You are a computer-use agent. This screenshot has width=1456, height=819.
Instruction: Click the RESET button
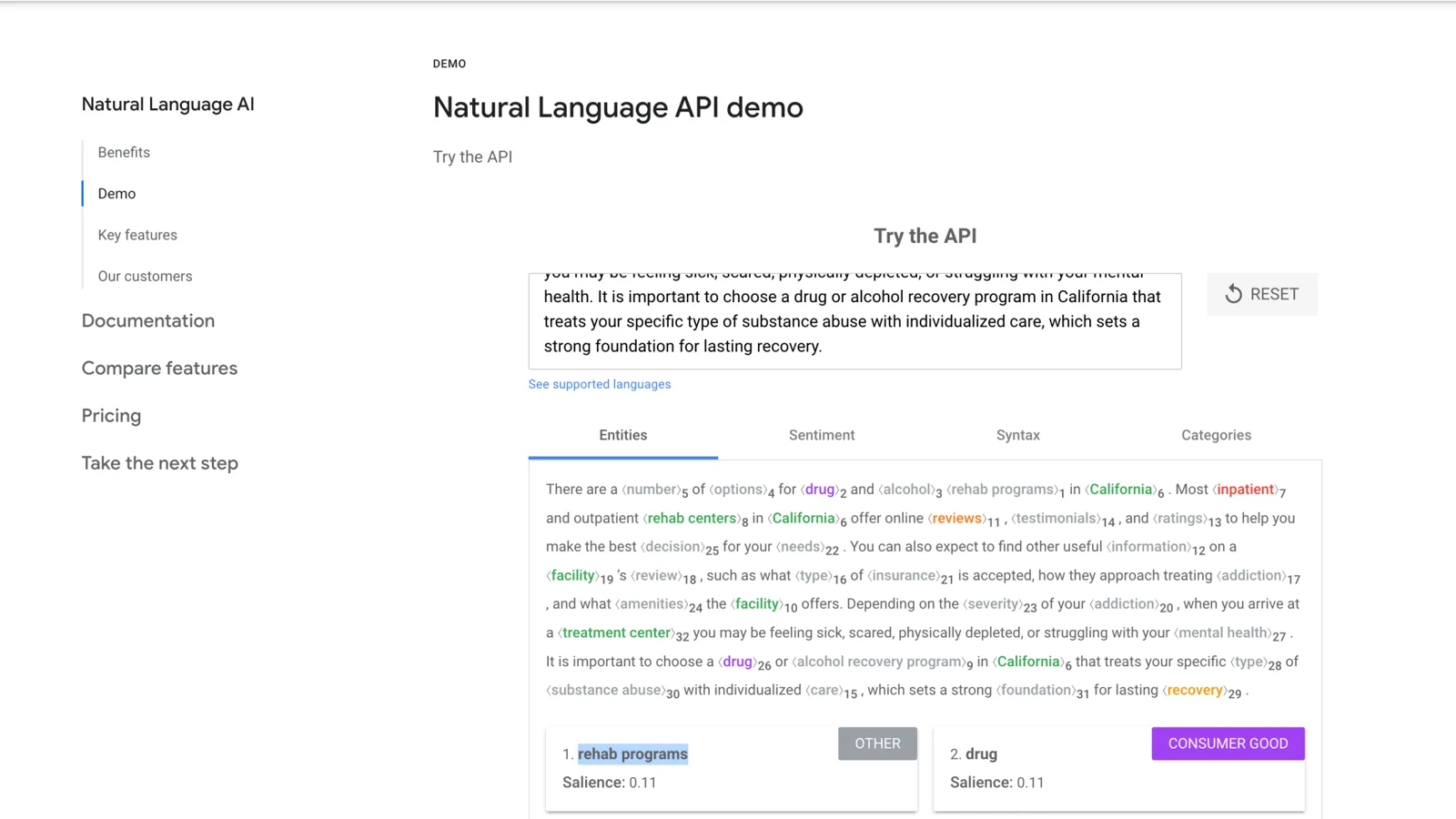tap(1261, 294)
